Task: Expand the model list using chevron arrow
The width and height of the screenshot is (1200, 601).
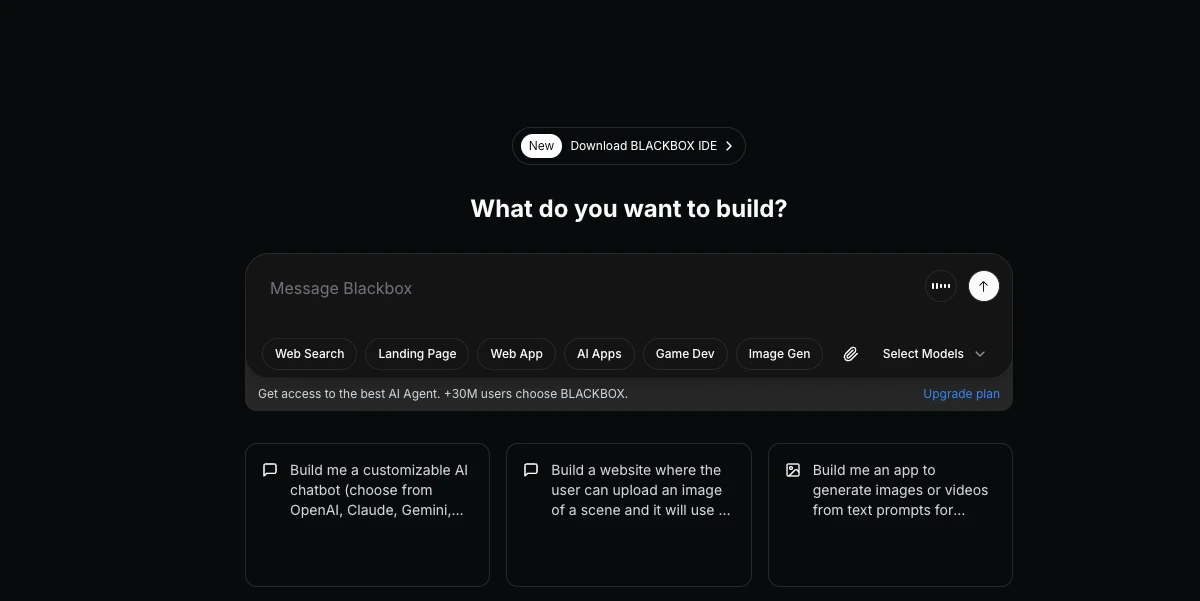Action: pyautogui.click(x=980, y=354)
